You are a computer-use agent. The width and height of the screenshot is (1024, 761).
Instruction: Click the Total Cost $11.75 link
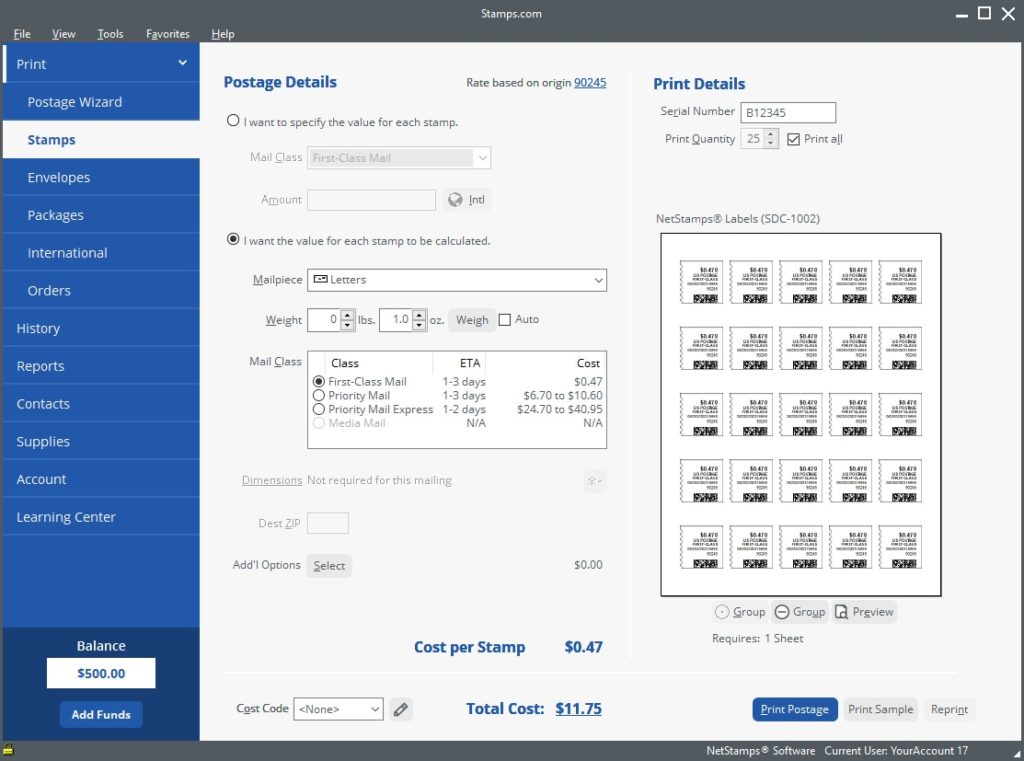tap(578, 709)
